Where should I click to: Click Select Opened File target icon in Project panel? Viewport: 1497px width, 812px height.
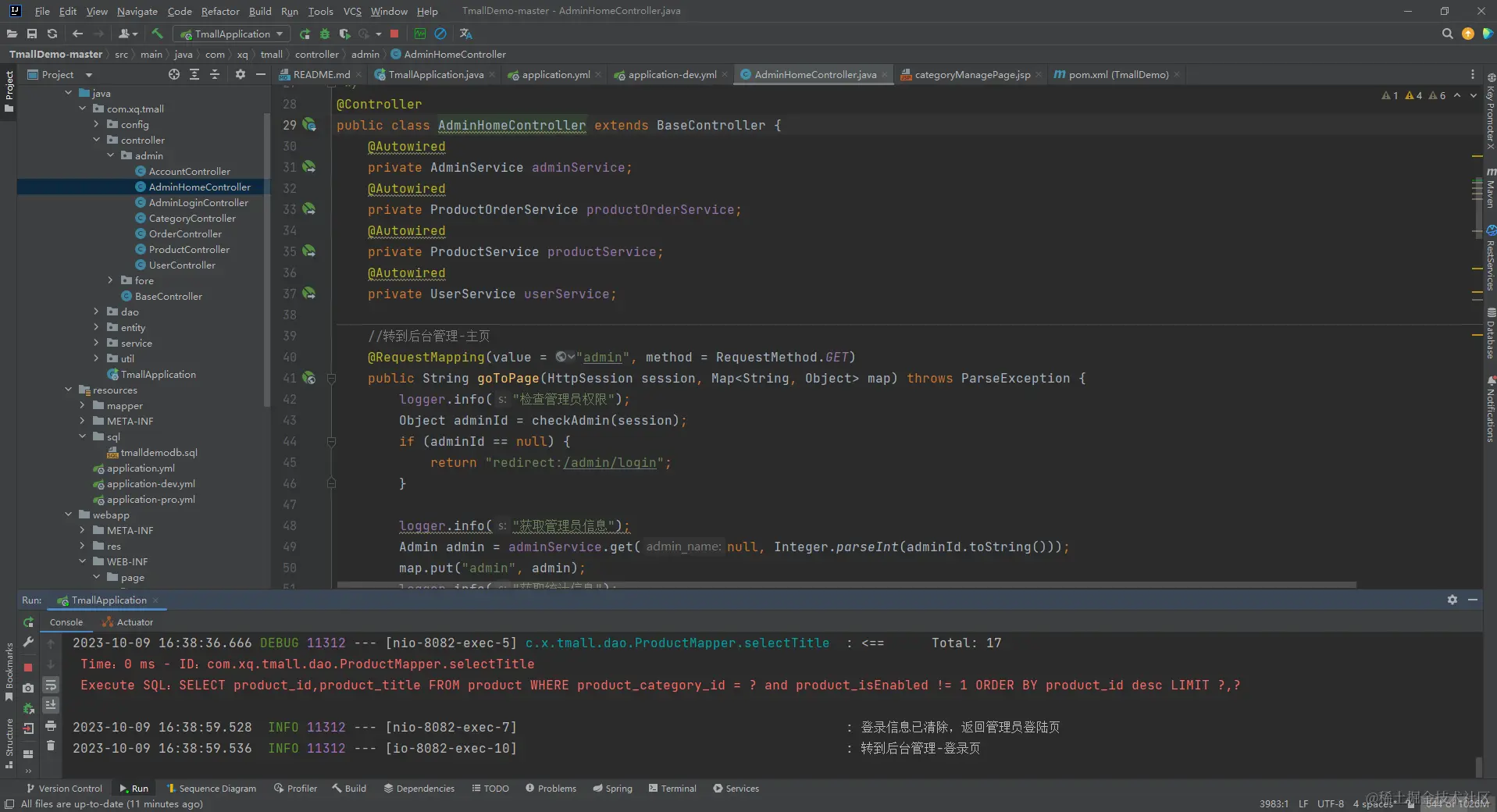coord(174,74)
